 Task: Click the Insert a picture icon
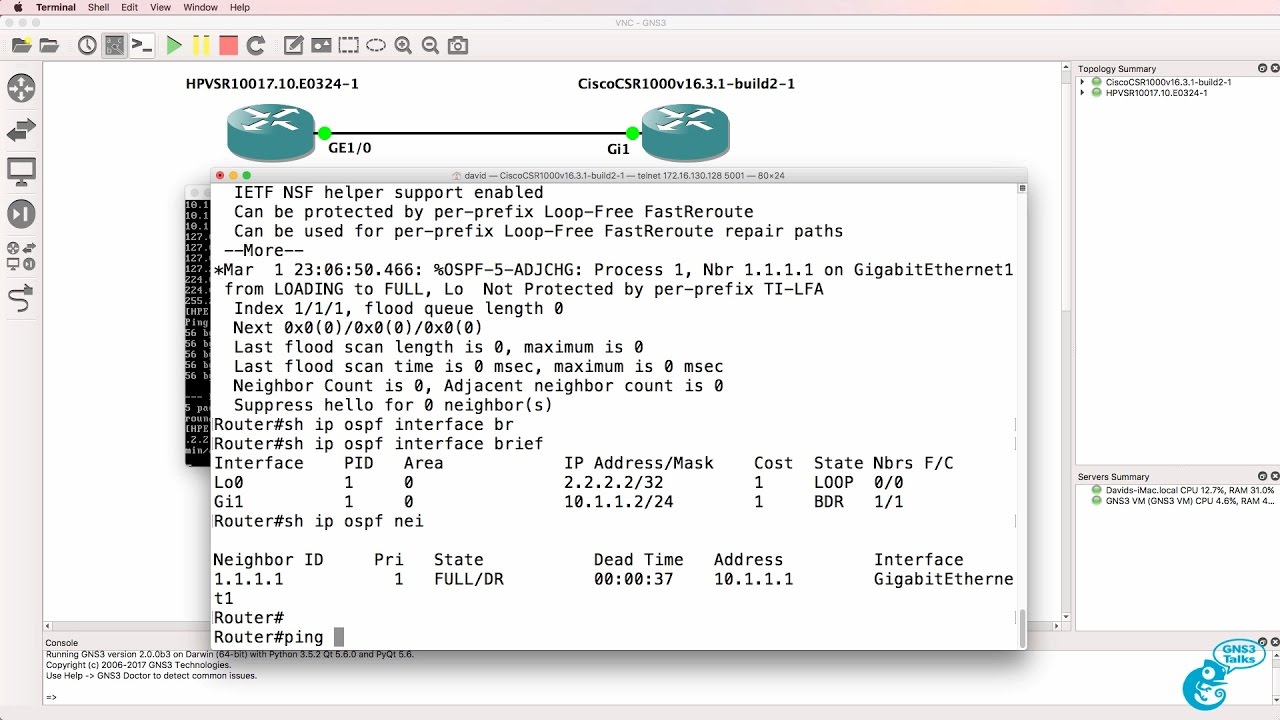321,45
